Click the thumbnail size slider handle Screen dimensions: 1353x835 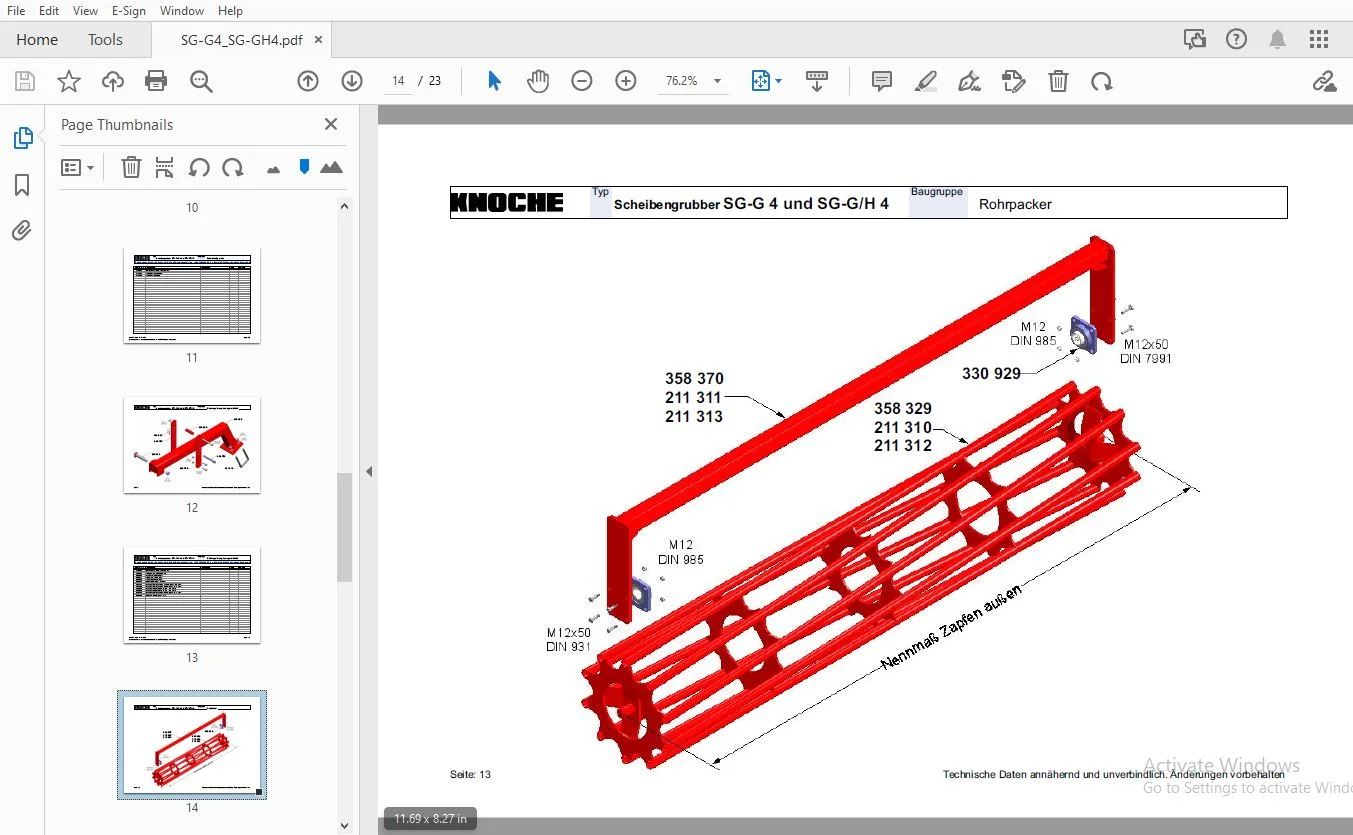(x=304, y=167)
